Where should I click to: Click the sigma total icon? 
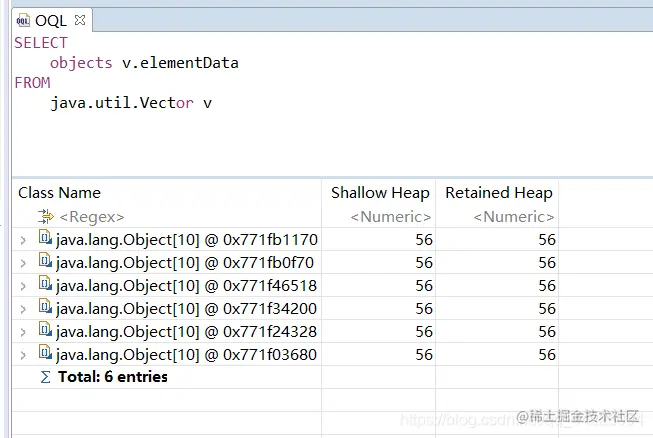point(45,377)
